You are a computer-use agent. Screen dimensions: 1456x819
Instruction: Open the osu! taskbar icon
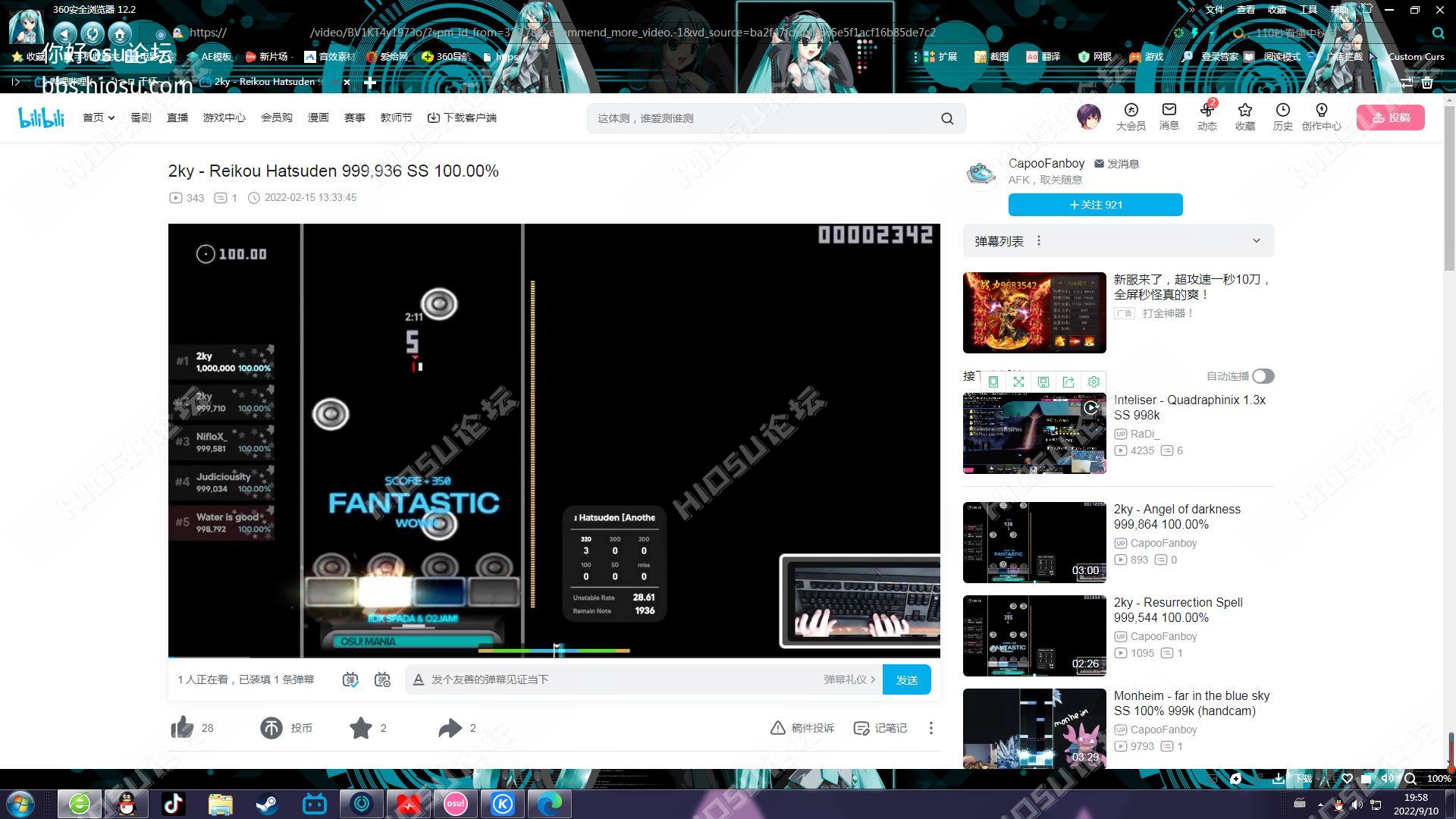point(455,804)
